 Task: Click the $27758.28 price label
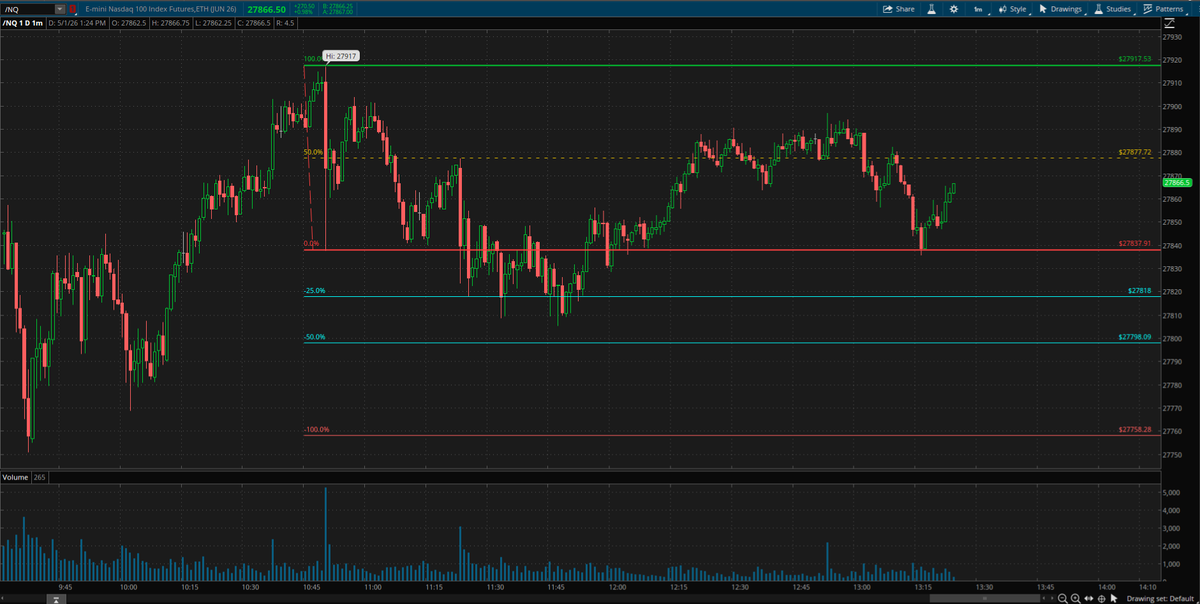pyautogui.click(x=1135, y=429)
